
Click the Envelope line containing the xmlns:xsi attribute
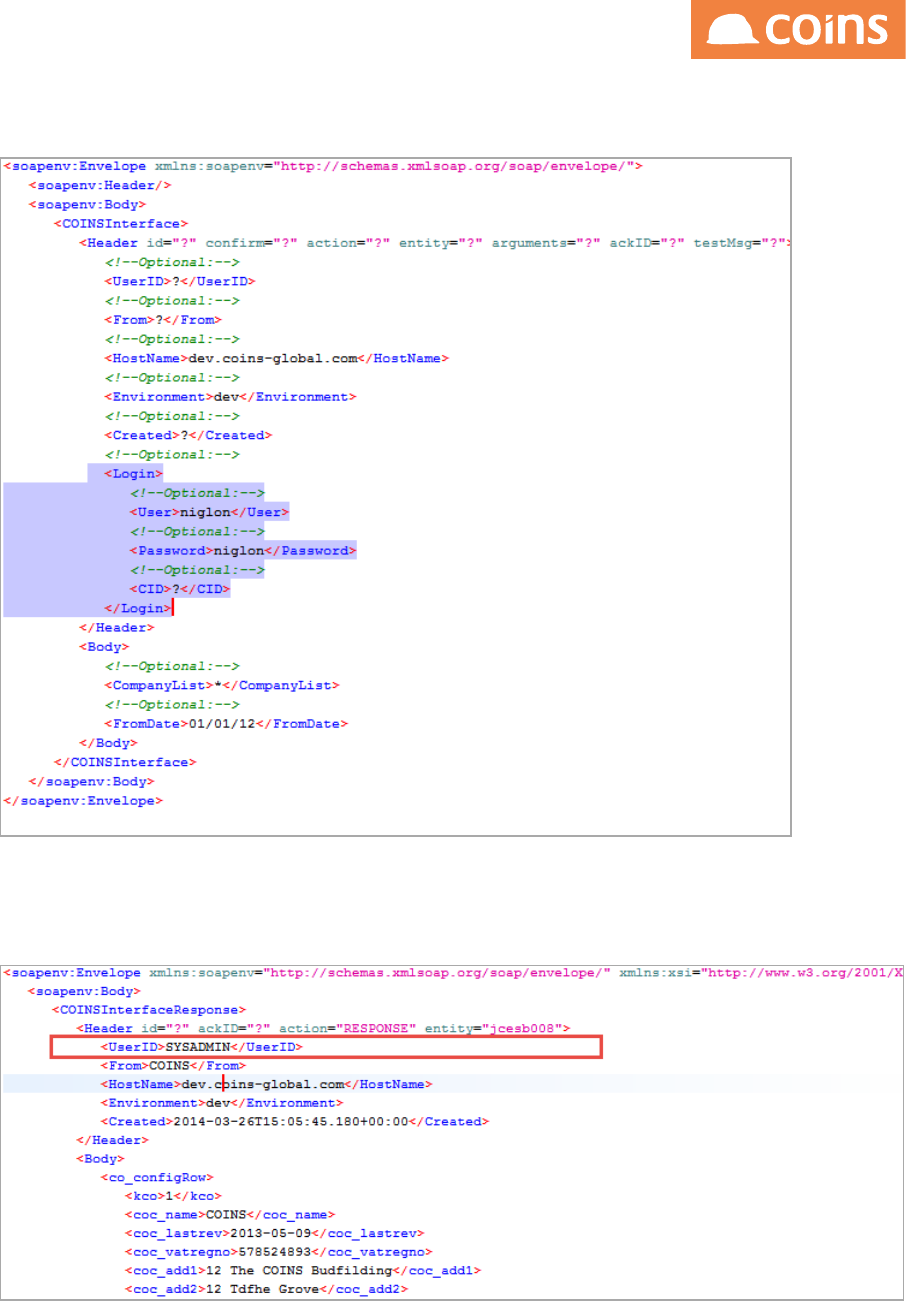point(454,972)
